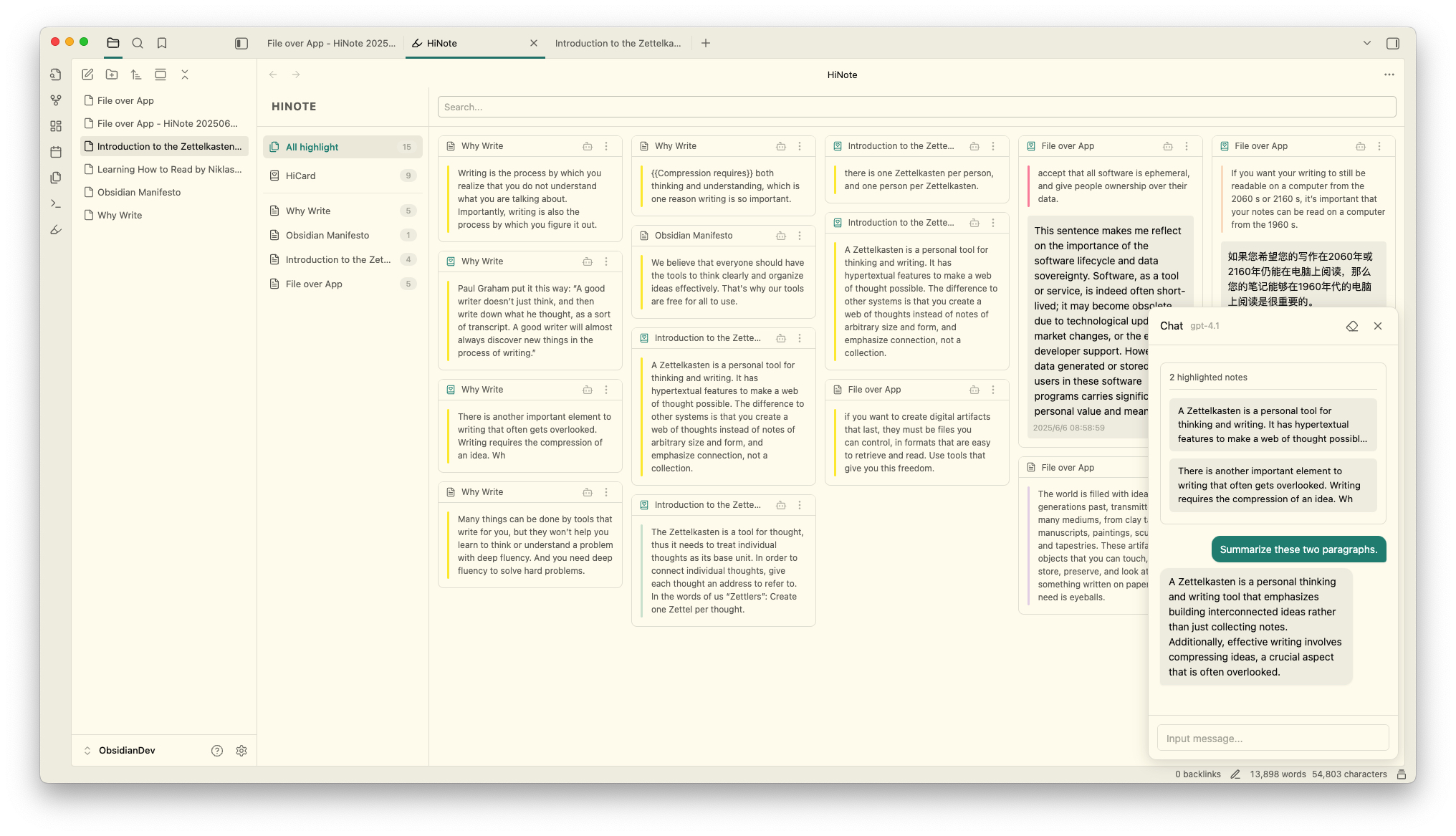
Task: Click the chat Input message field
Action: coord(1272,738)
